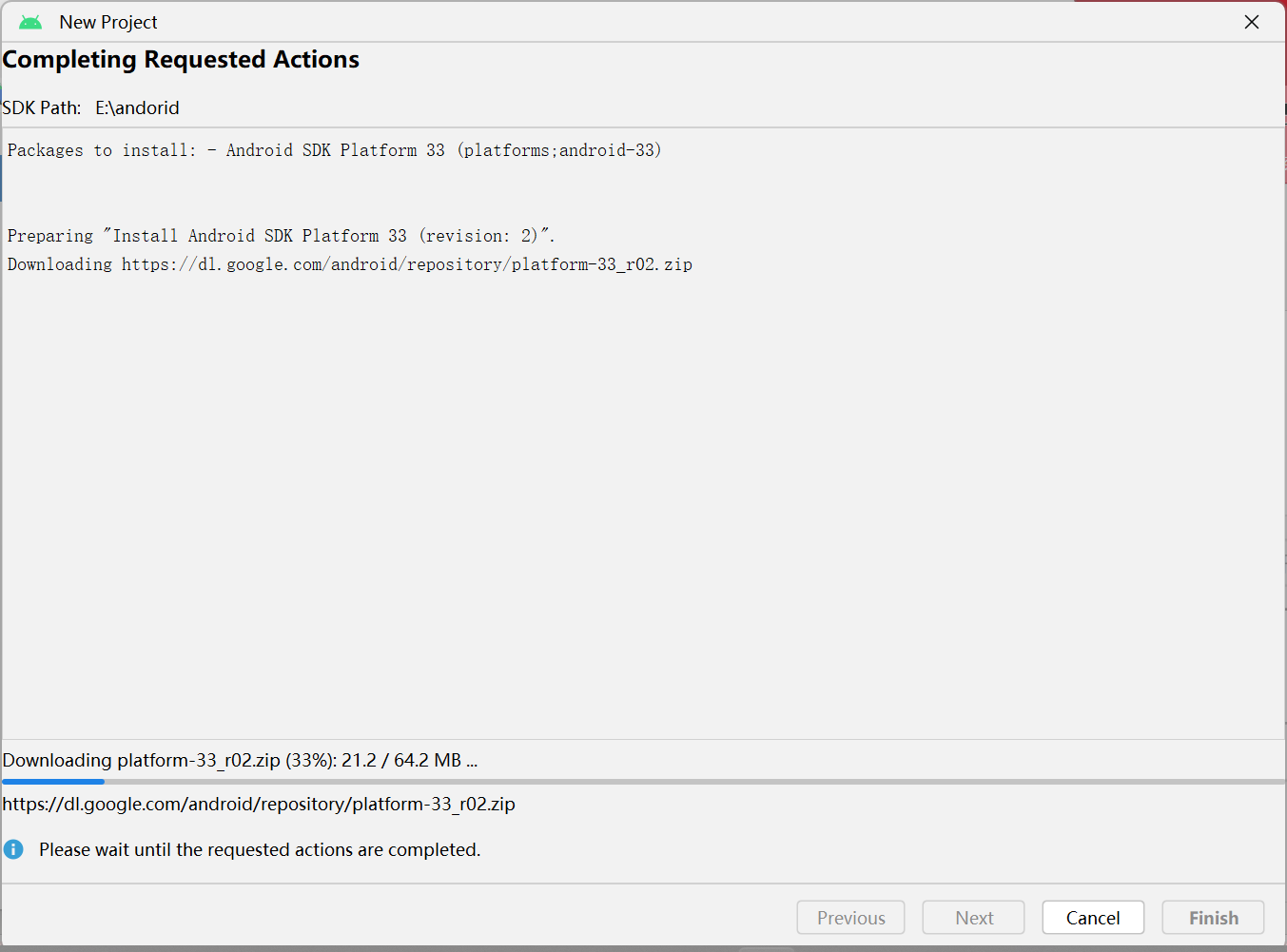The width and height of the screenshot is (1287, 952).
Task: Click the blue download progress bar
Action: tap(53, 782)
